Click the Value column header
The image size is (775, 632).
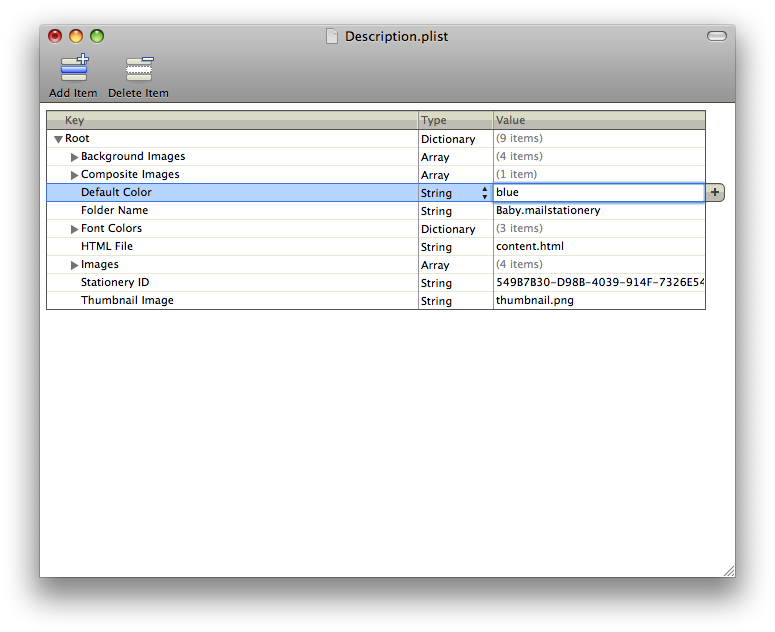click(x=599, y=120)
